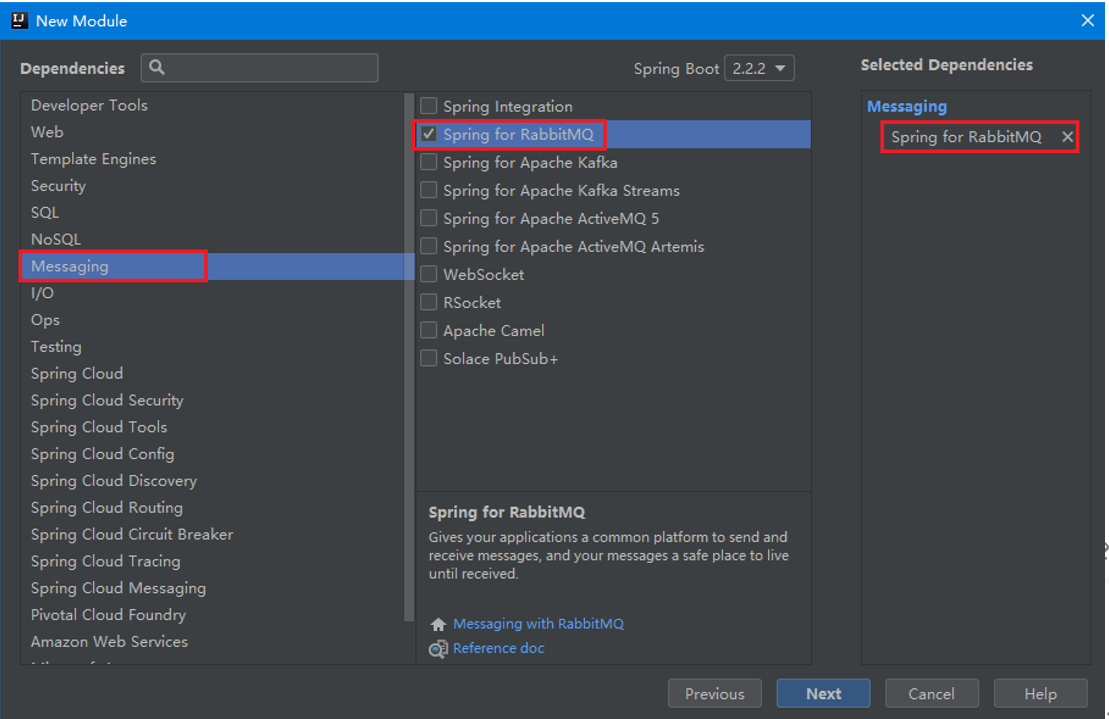Click Messaging header in Selected Dependencies
Image resolution: width=1109 pixels, height=719 pixels.
click(907, 107)
